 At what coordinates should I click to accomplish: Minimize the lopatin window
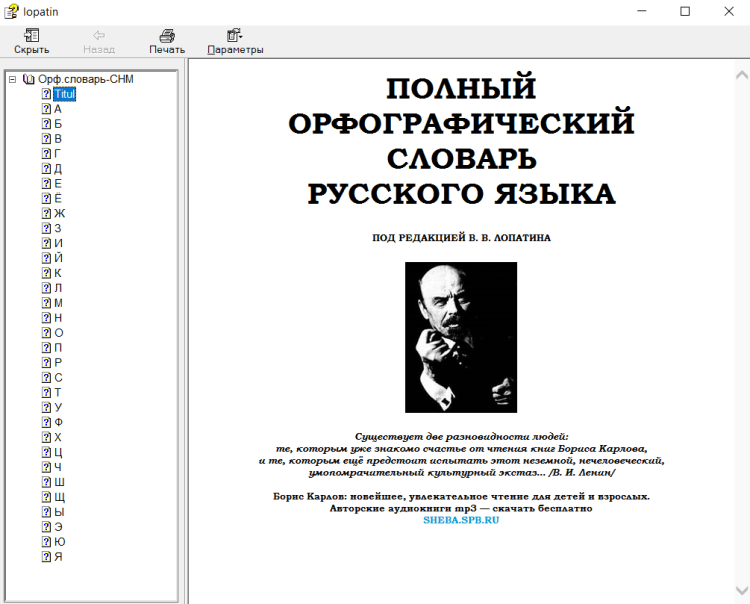(642, 11)
